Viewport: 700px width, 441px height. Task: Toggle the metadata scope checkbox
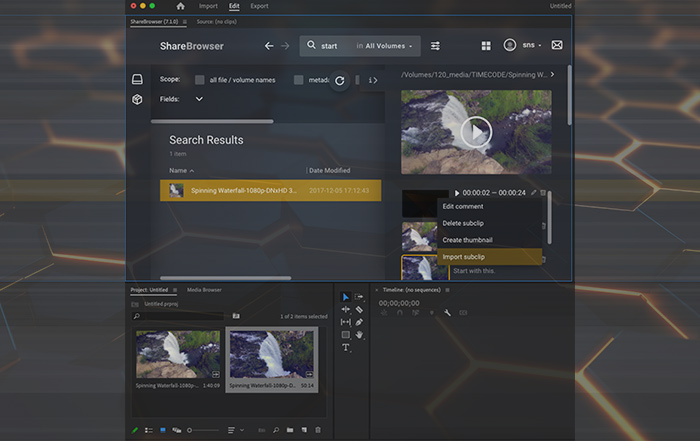pyautogui.click(x=299, y=80)
